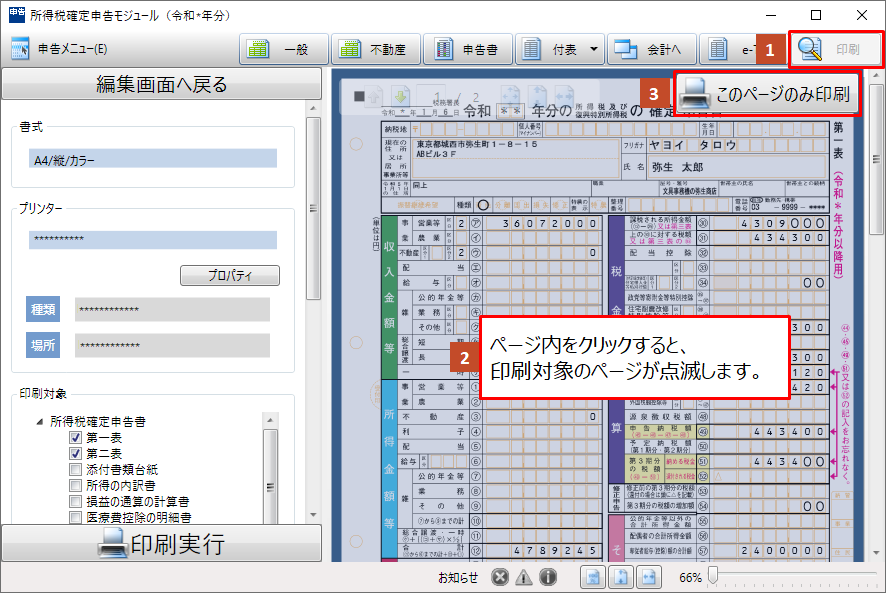Click the error notification X icon
Viewport: 886px width, 593px height.
(500, 577)
